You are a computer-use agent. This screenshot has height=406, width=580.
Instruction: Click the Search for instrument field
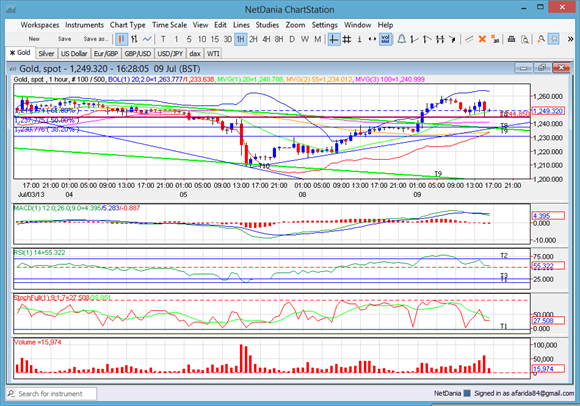click(x=51, y=394)
